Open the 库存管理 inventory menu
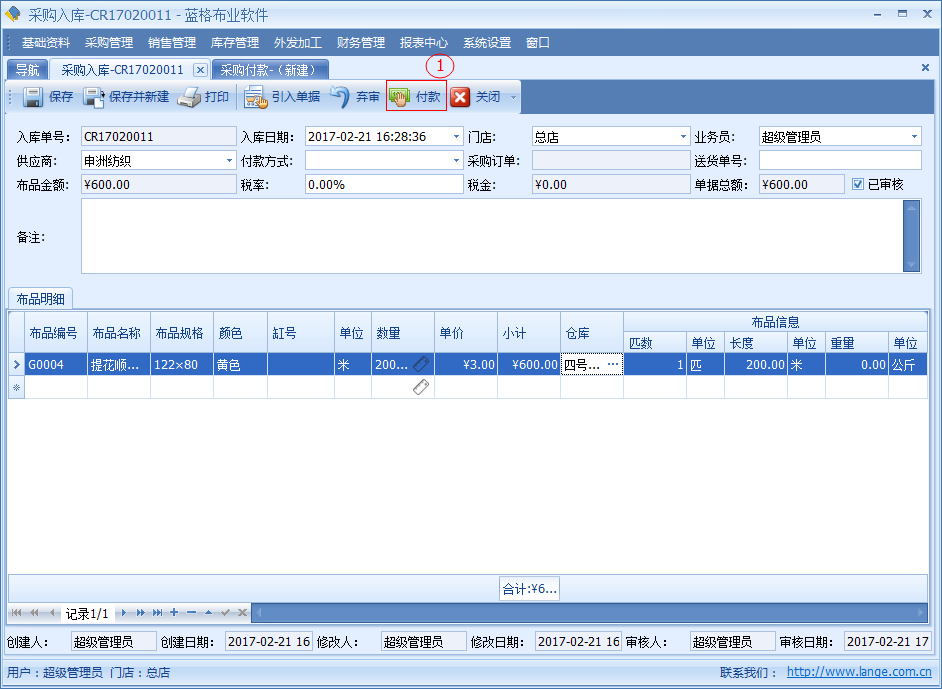942x689 pixels. point(235,43)
